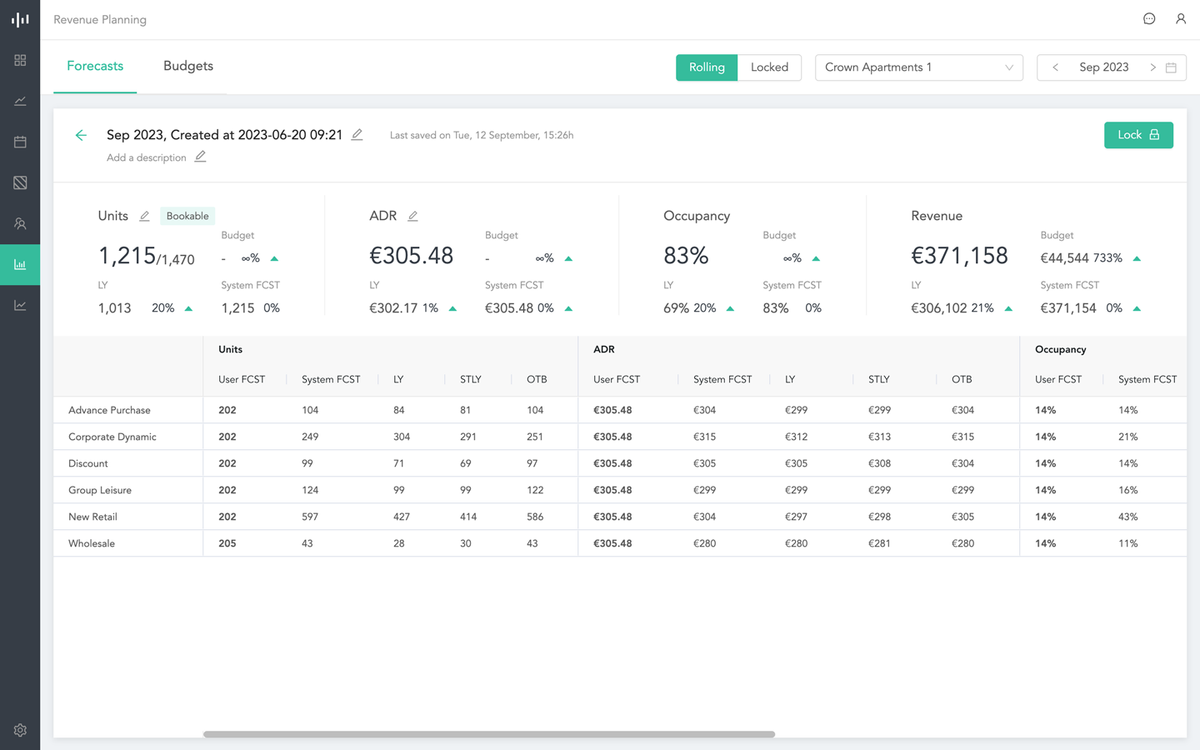Image resolution: width=1200 pixels, height=750 pixels.
Task: Switch forecast mode to Locked
Action: (x=770, y=67)
